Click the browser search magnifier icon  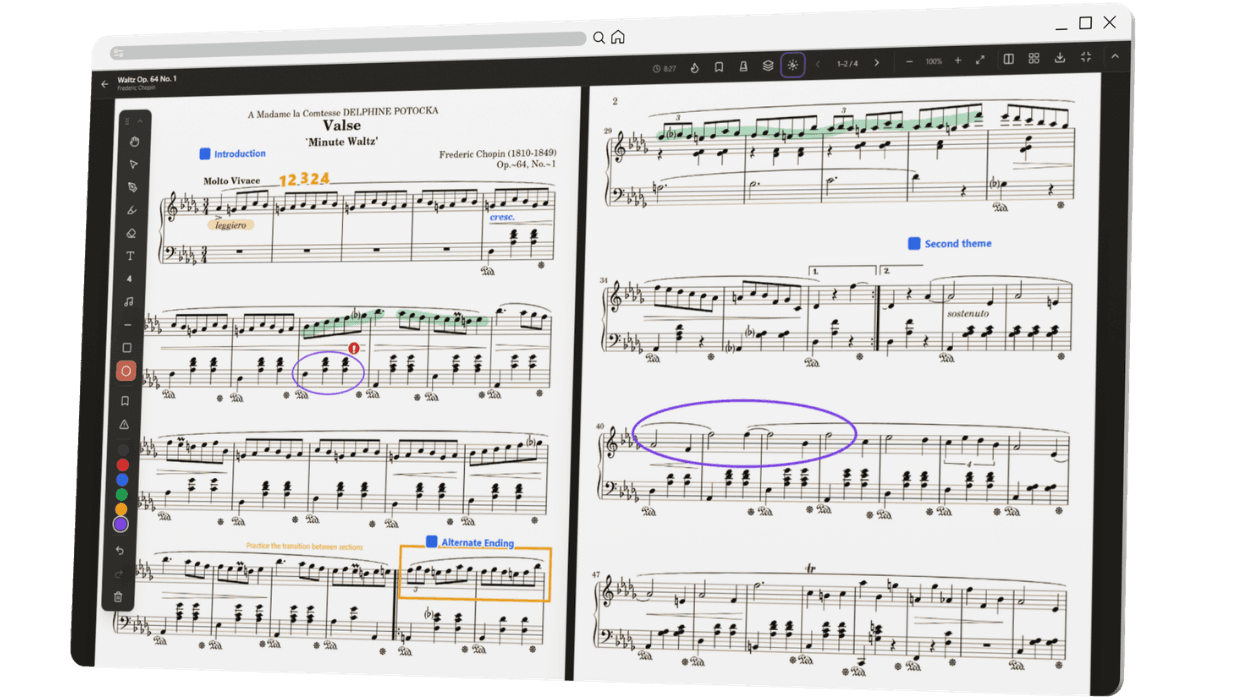click(599, 38)
